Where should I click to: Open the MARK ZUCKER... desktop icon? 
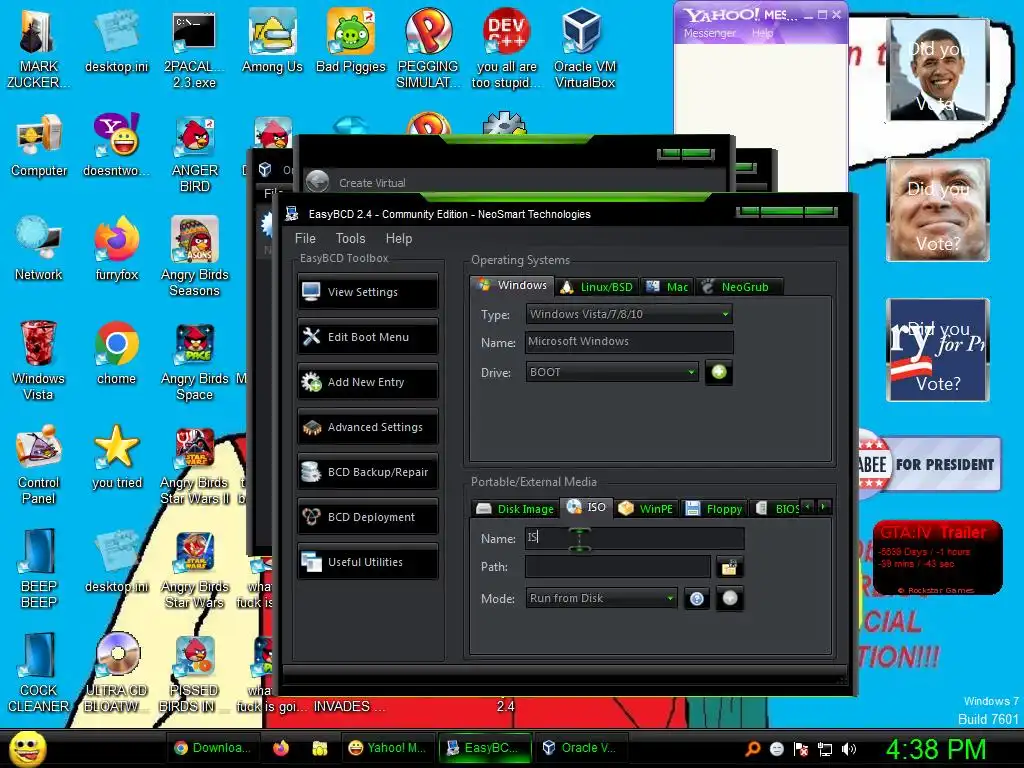coord(38,47)
